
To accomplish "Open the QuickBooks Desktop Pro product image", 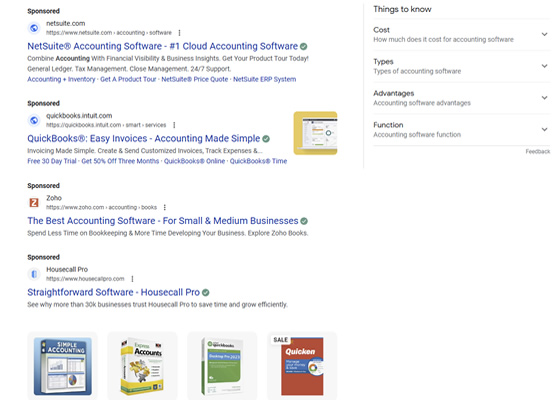I will (x=222, y=366).
